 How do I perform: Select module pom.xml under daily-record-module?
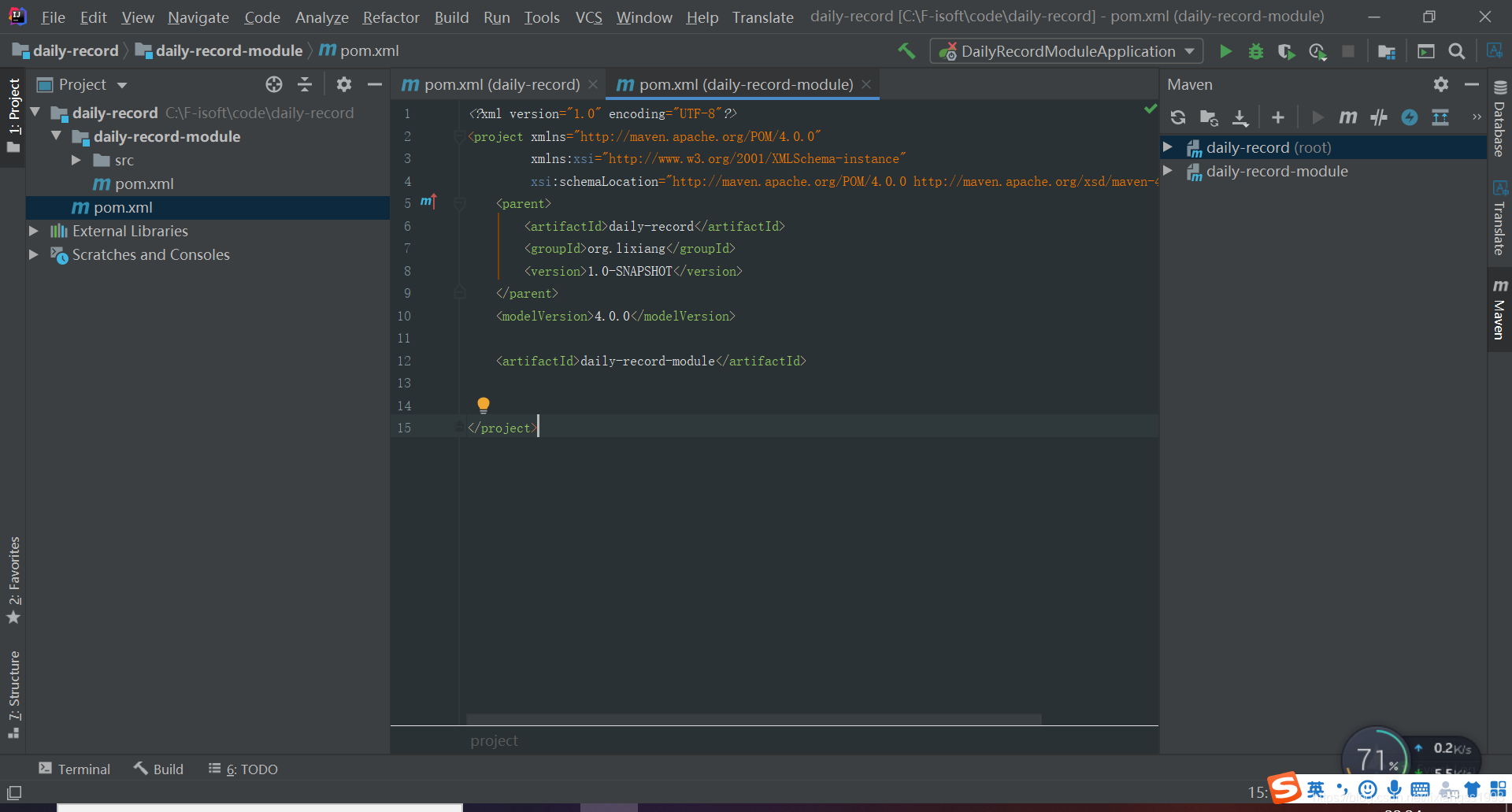tap(133, 184)
